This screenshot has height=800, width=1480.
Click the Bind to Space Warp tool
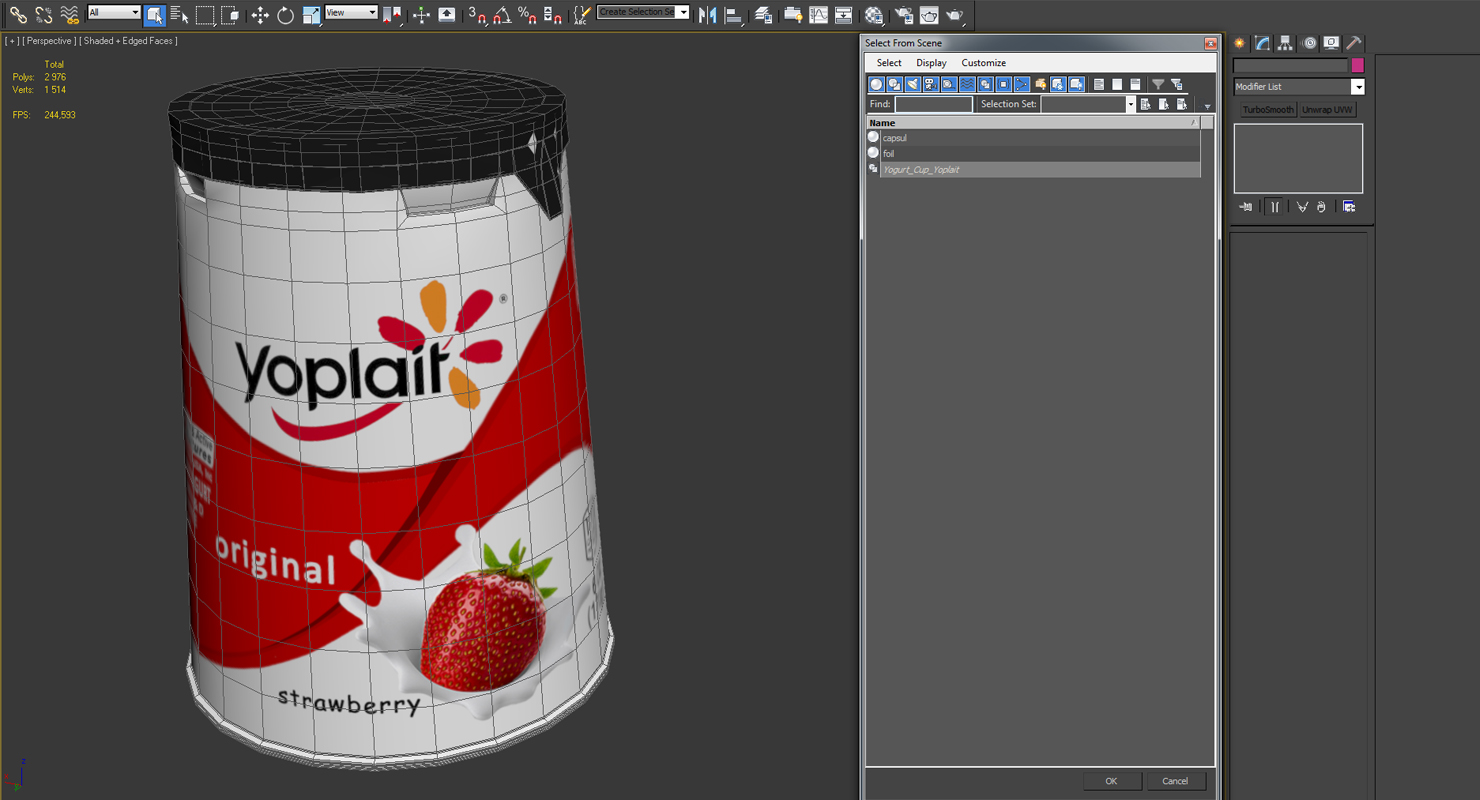coord(69,15)
